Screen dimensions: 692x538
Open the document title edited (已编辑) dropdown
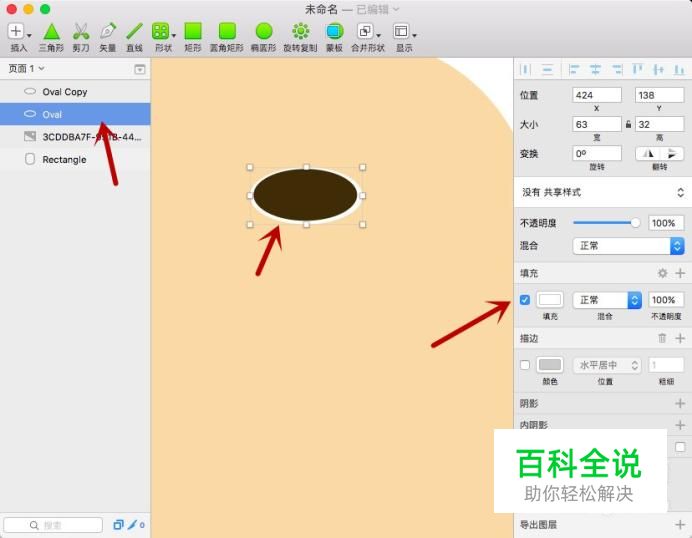(378, 9)
